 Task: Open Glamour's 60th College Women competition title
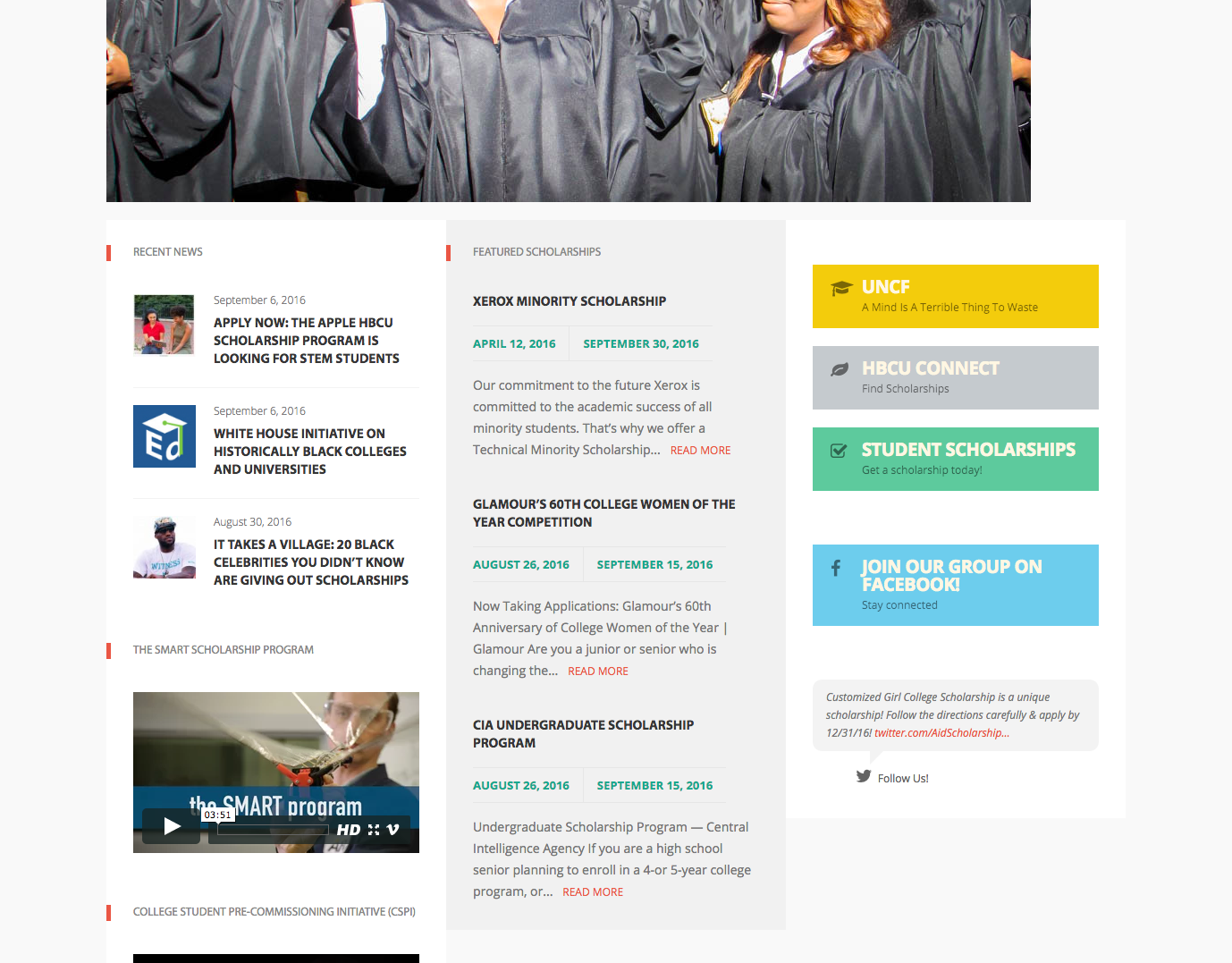click(604, 513)
